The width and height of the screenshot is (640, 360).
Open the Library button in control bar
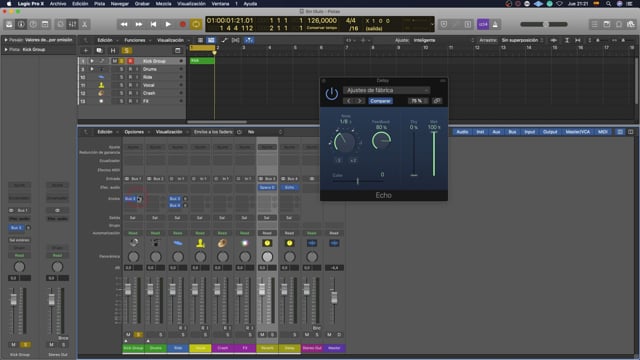[9, 24]
